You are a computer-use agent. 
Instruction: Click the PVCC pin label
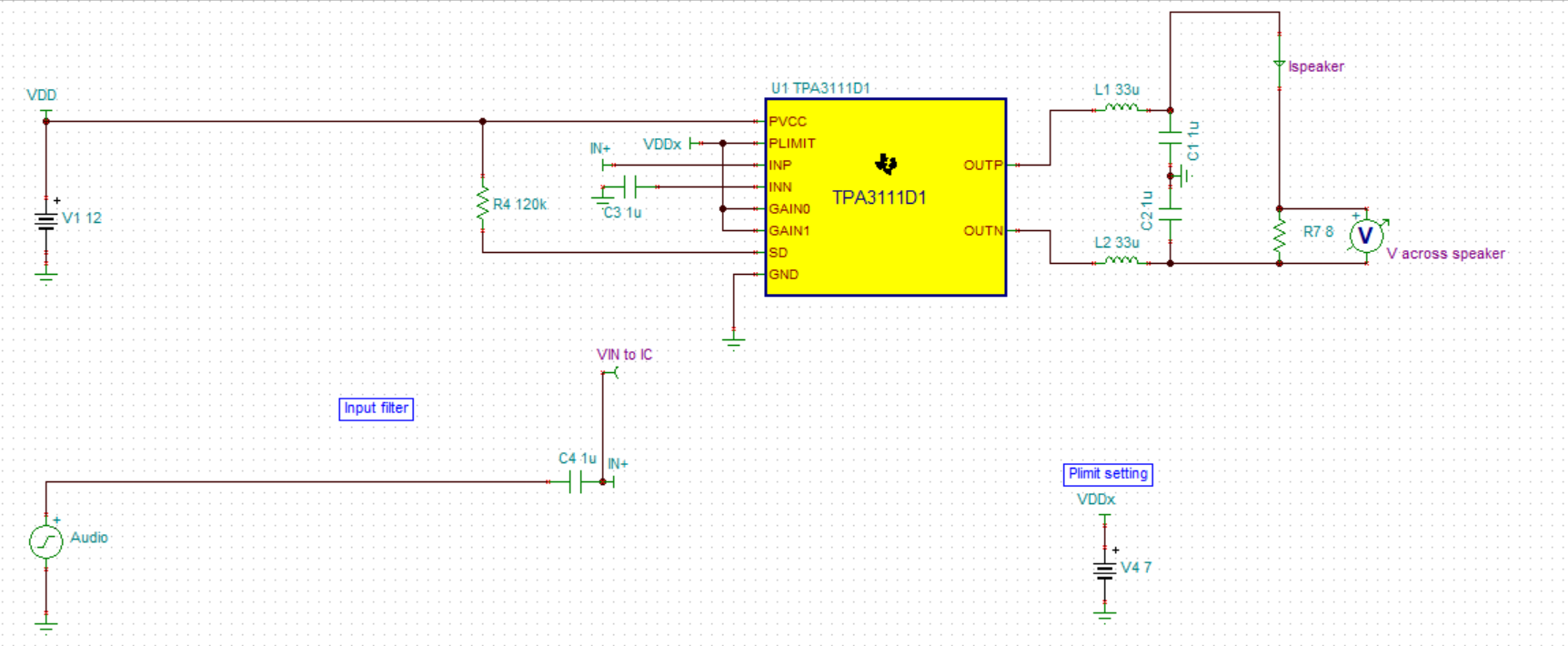[x=788, y=121]
